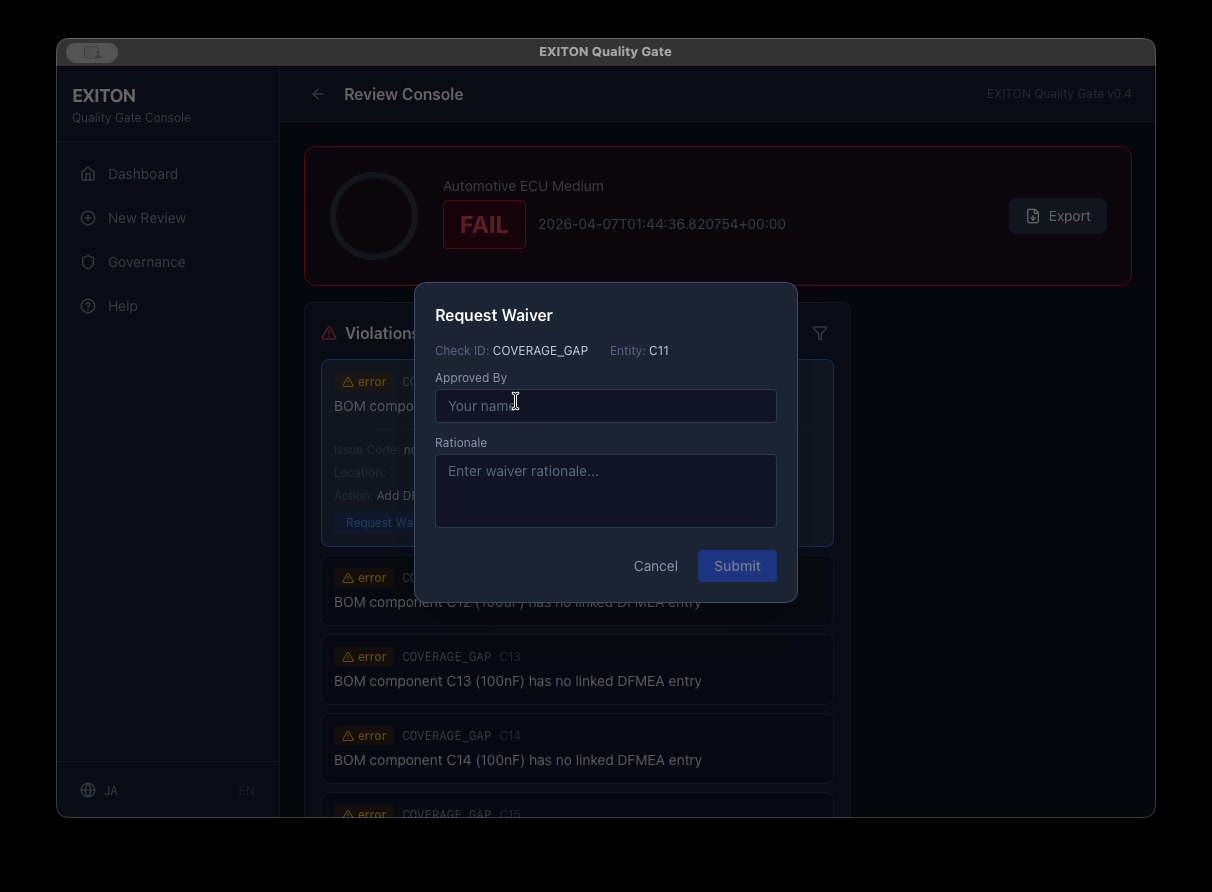Click the back arrow beside Review Console

(318, 94)
